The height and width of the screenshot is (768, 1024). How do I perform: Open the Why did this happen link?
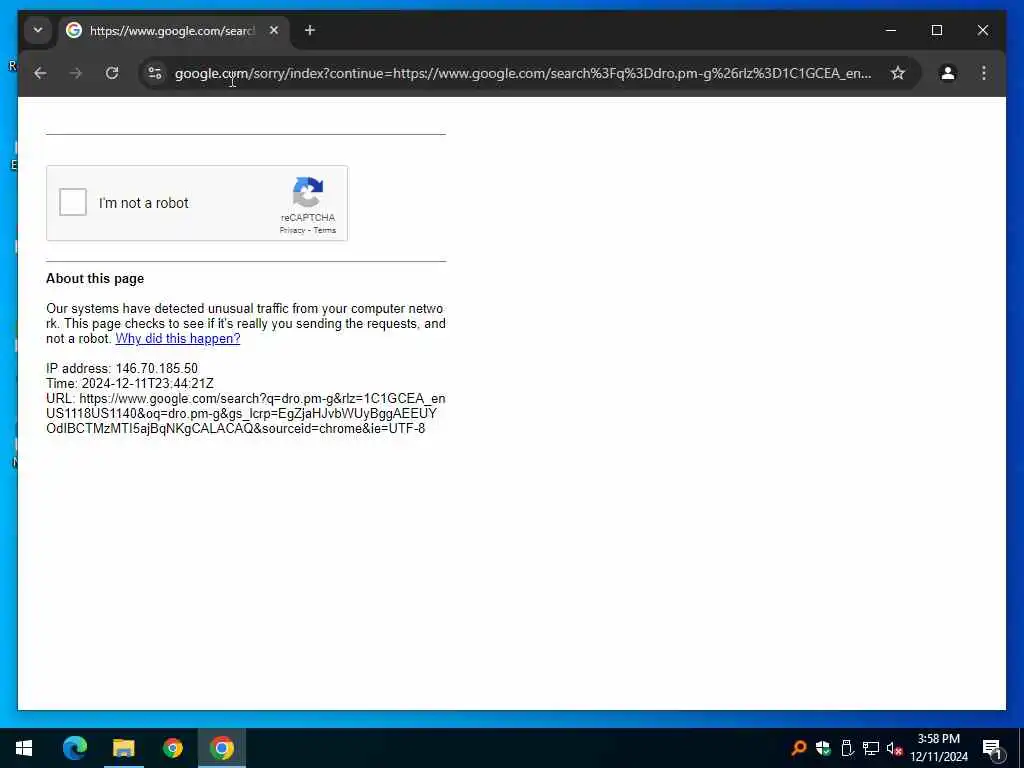tap(178, 339)
